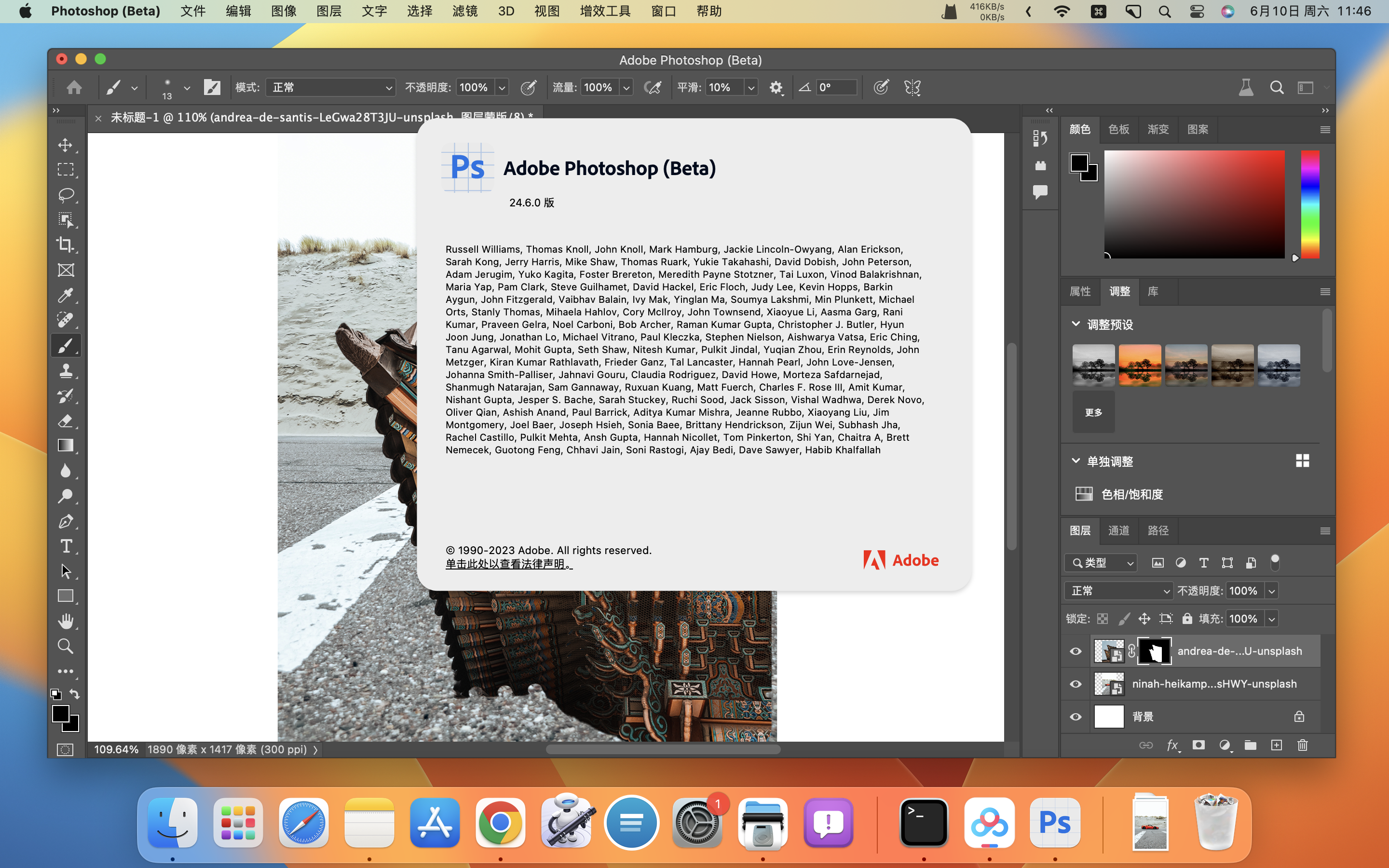Toggle lock position icon
Screen dimensions: 1389x868
pos(1144,618)
